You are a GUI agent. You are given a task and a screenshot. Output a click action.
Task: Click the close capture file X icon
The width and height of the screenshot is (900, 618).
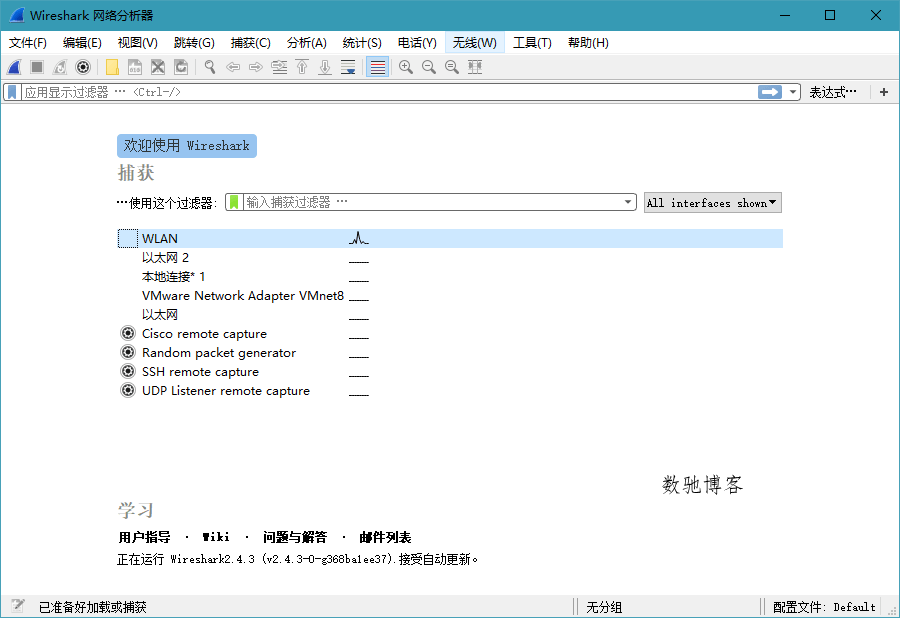point(158,67)
